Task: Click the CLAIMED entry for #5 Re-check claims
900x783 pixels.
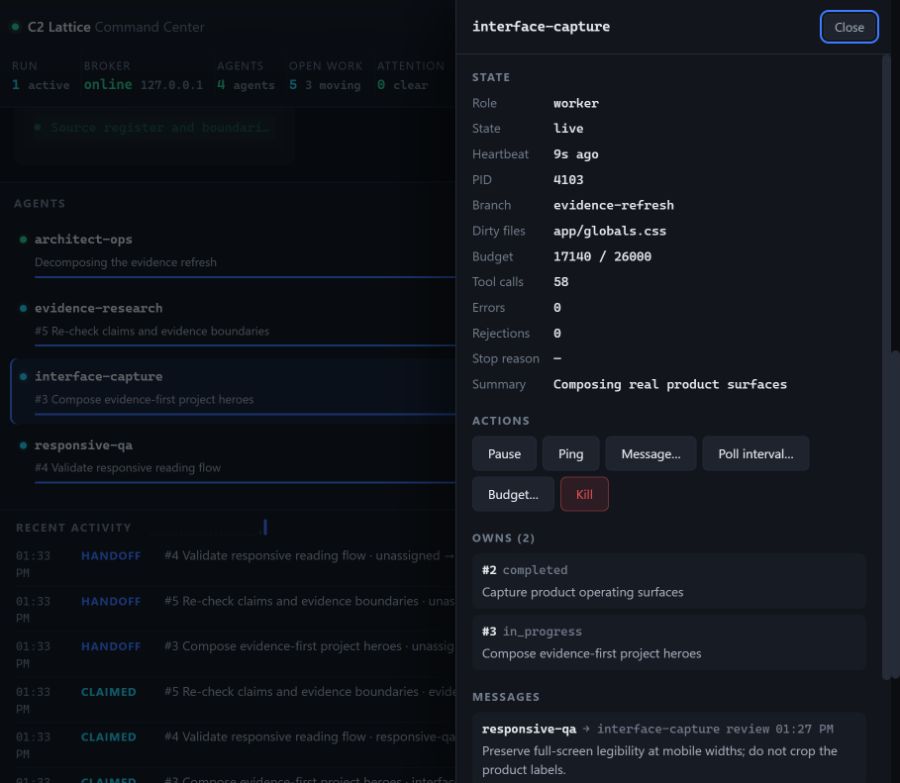Action: pyautogui.click(x=235, y=700)
